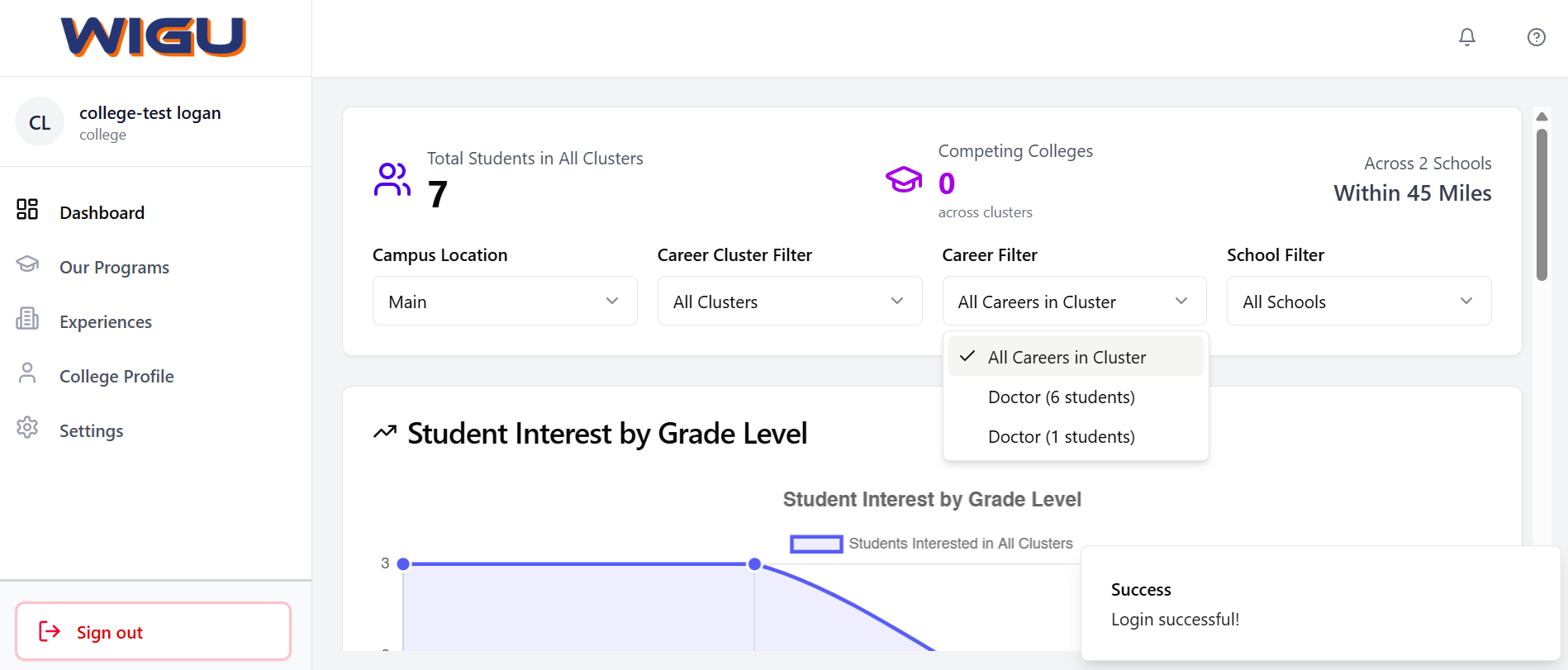The width and height of the screenshot is (1568, 670).
Task: Click the Dashboard grid icon
Action: (x=27, y=210)
